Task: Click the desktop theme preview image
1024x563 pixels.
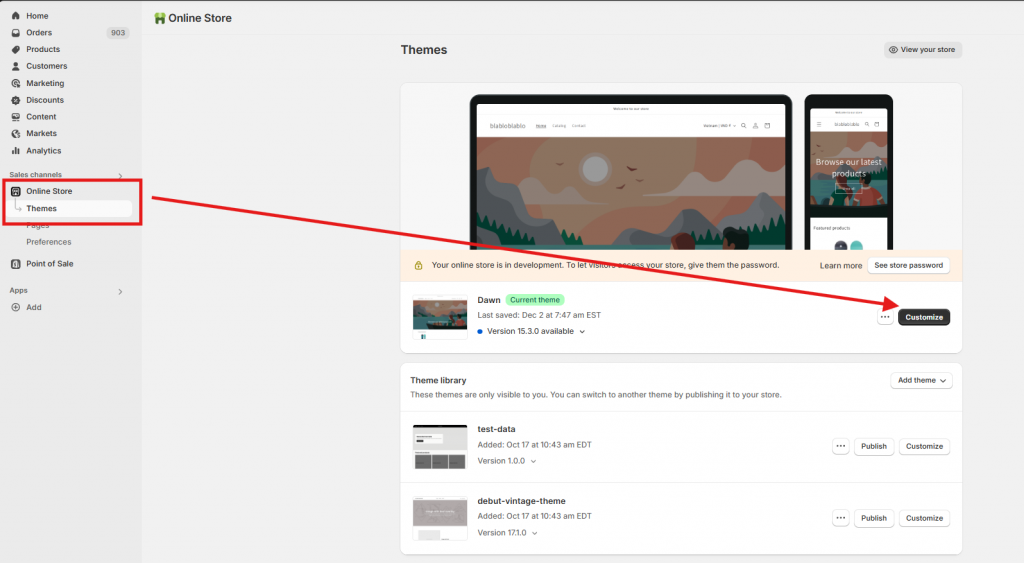Action: (631, 174)
